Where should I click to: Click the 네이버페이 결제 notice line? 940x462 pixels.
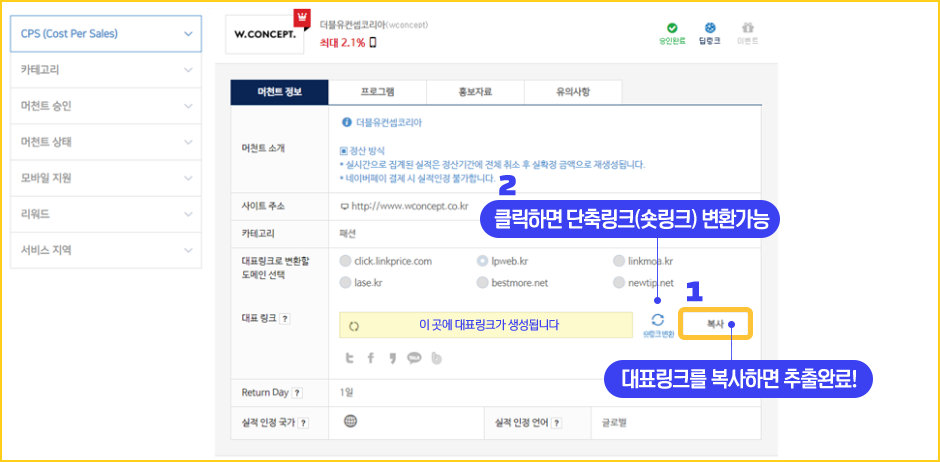point(418,179)
